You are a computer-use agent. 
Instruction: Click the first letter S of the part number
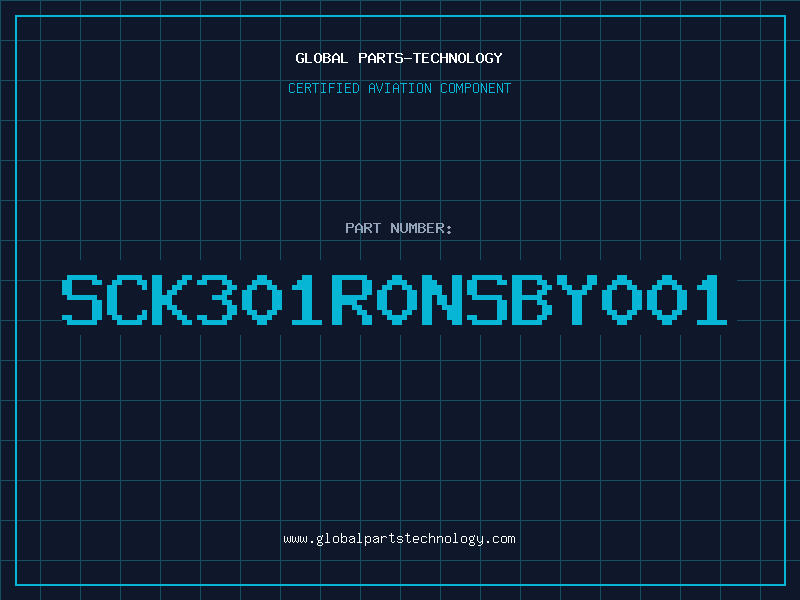82,299
